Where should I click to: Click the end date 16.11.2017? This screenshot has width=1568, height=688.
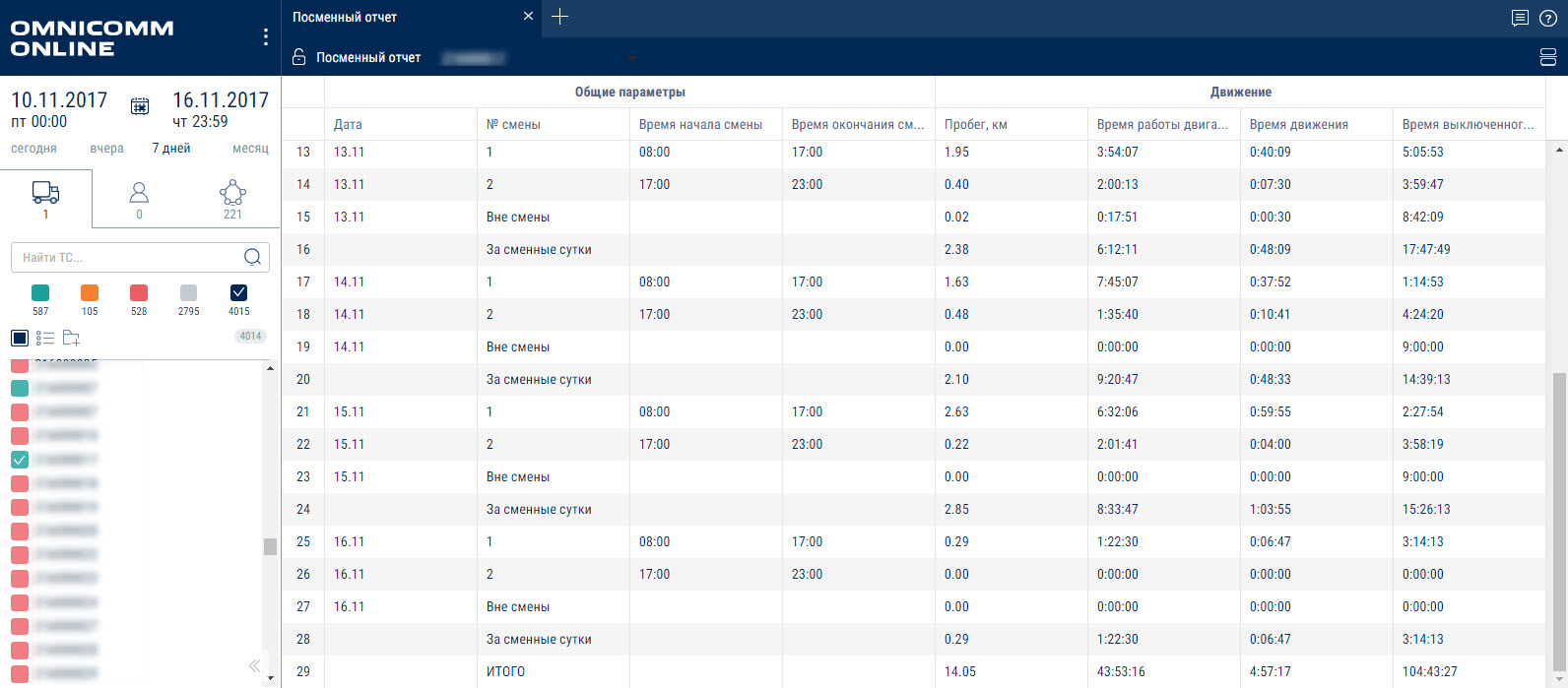(x=221, y=100)
